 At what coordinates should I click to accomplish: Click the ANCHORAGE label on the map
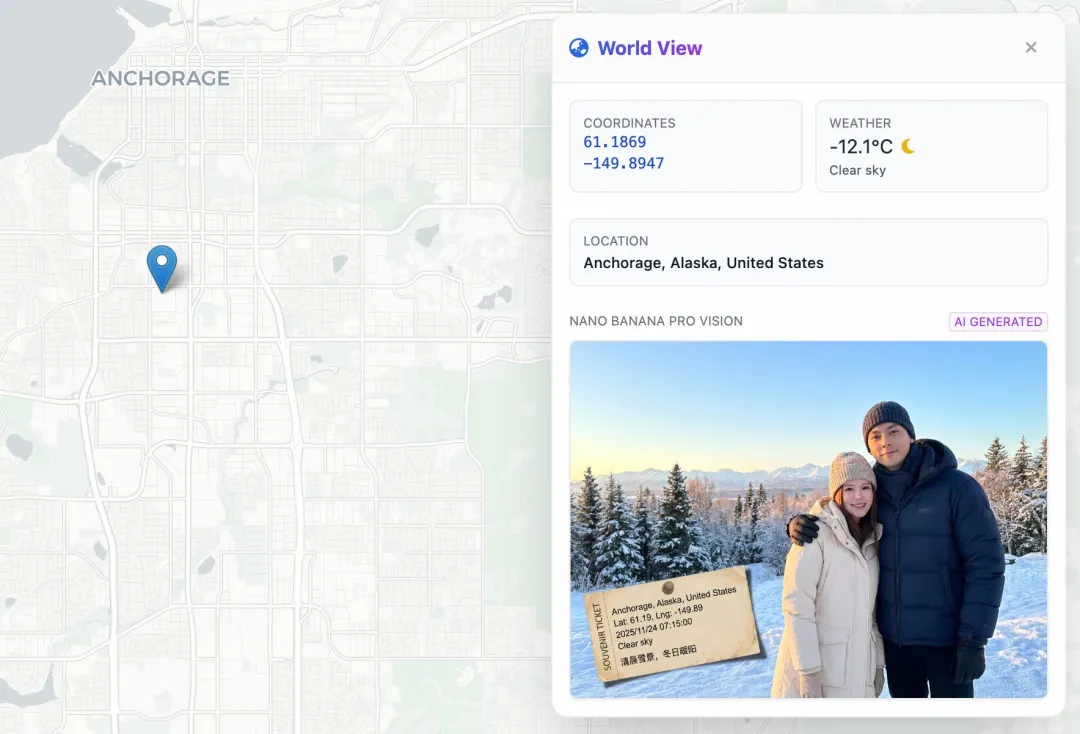pyautogui.click(x=160, y=78)
